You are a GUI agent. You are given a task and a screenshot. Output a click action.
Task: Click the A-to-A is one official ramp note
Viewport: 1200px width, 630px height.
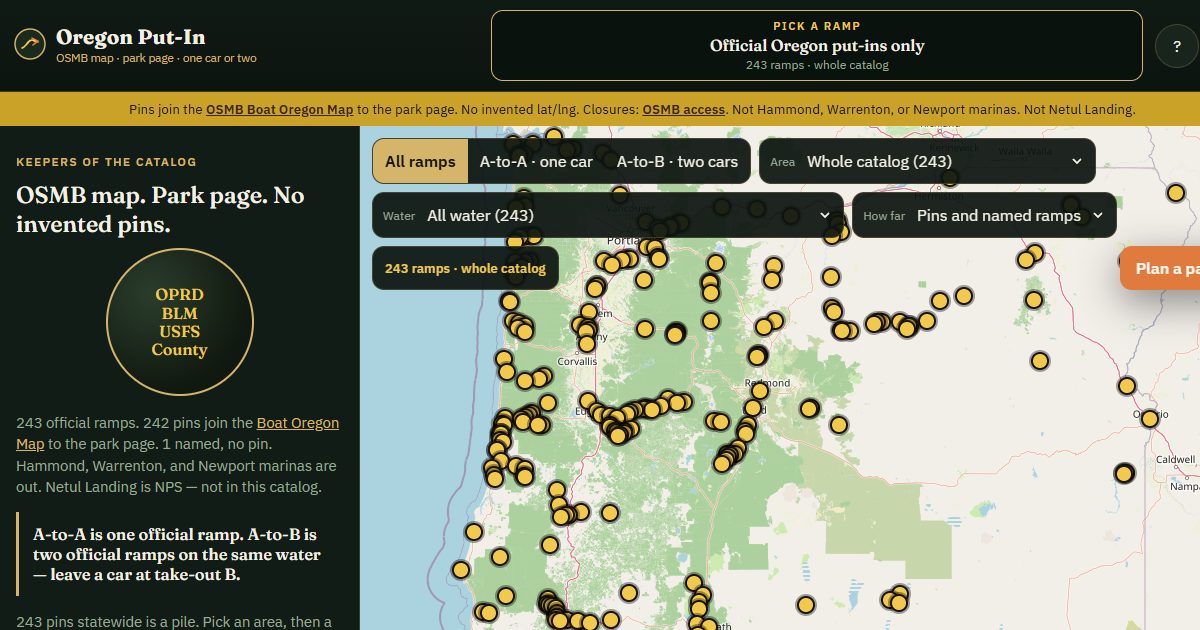point(177,554)
